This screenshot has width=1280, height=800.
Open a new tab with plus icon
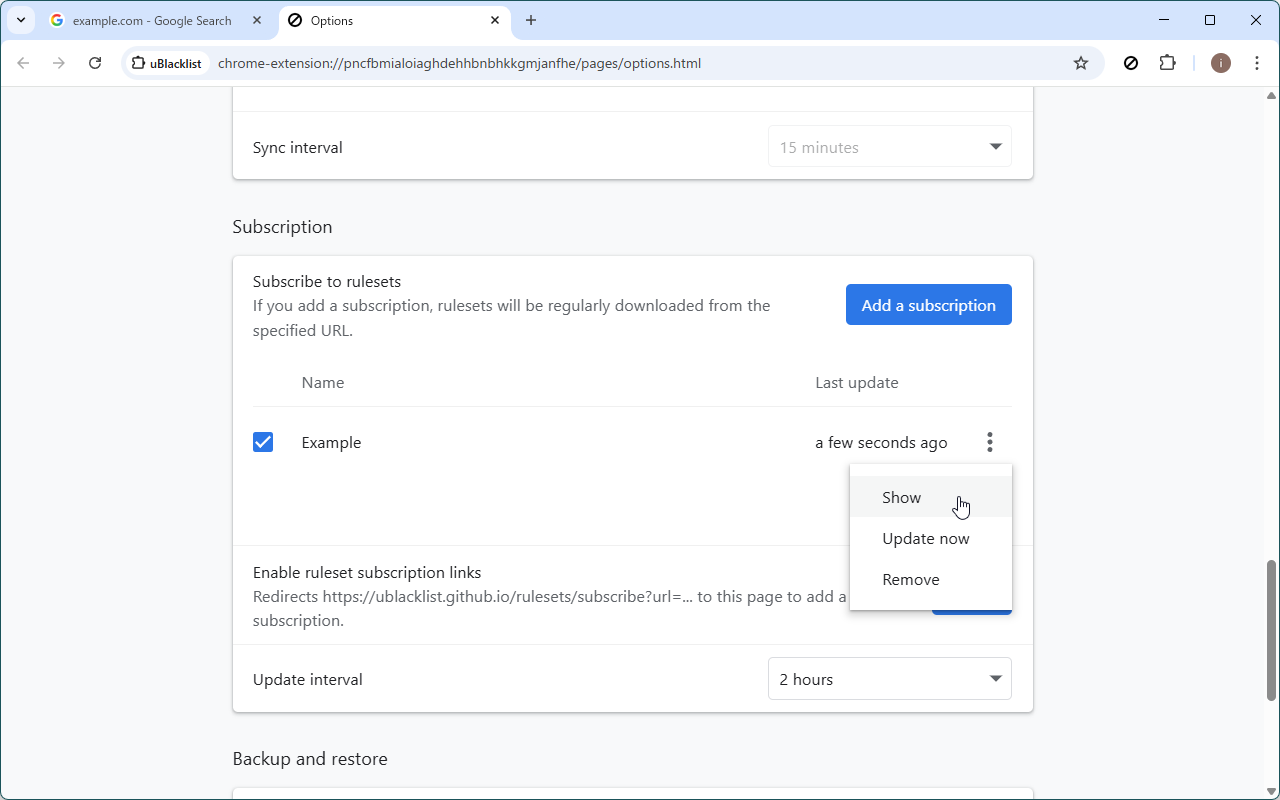click(531, 20)
